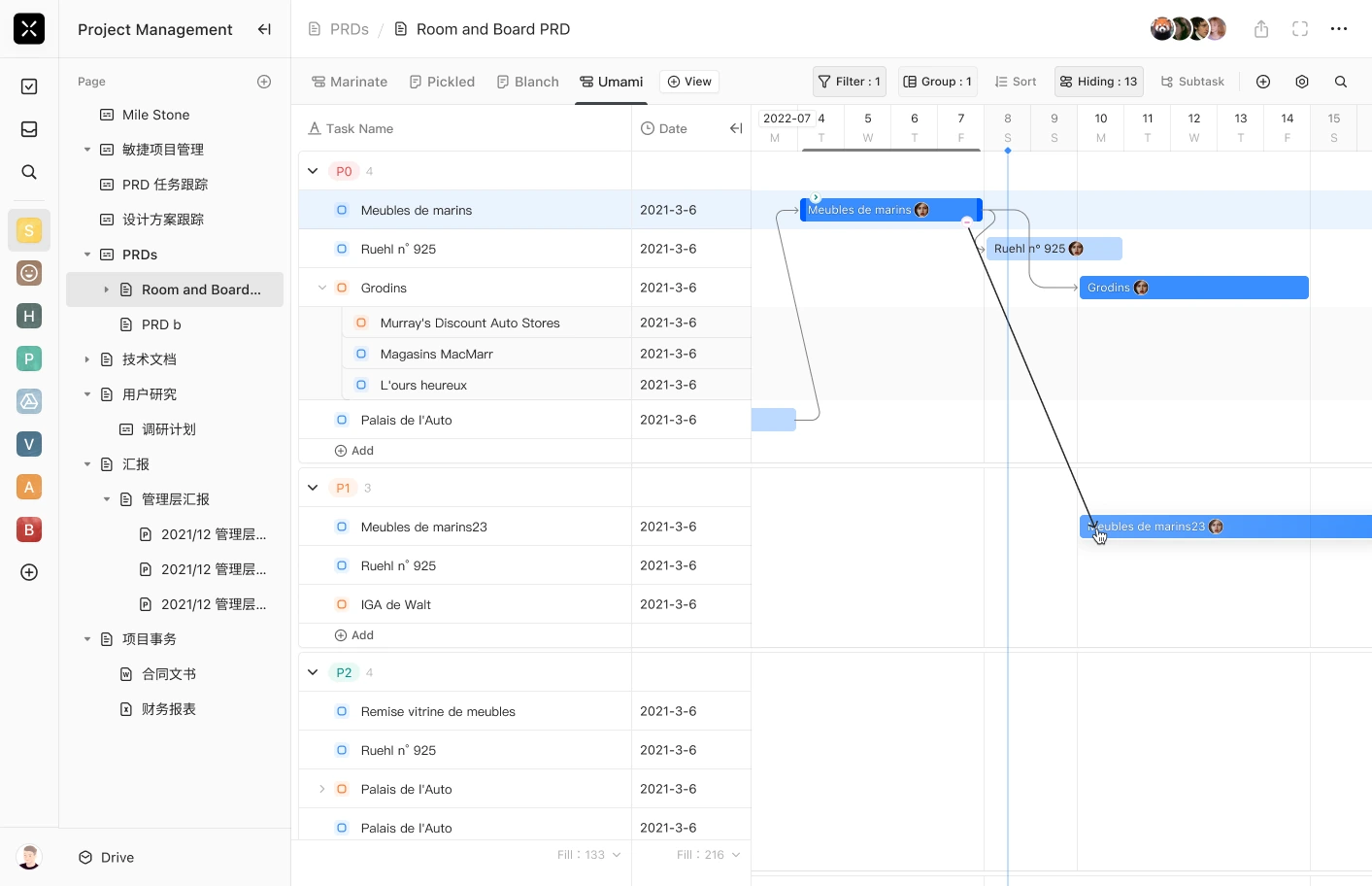The height and width of the screenshot is (886, 1372).
Task: Select the blue V workspace icon
Action: 29,444
